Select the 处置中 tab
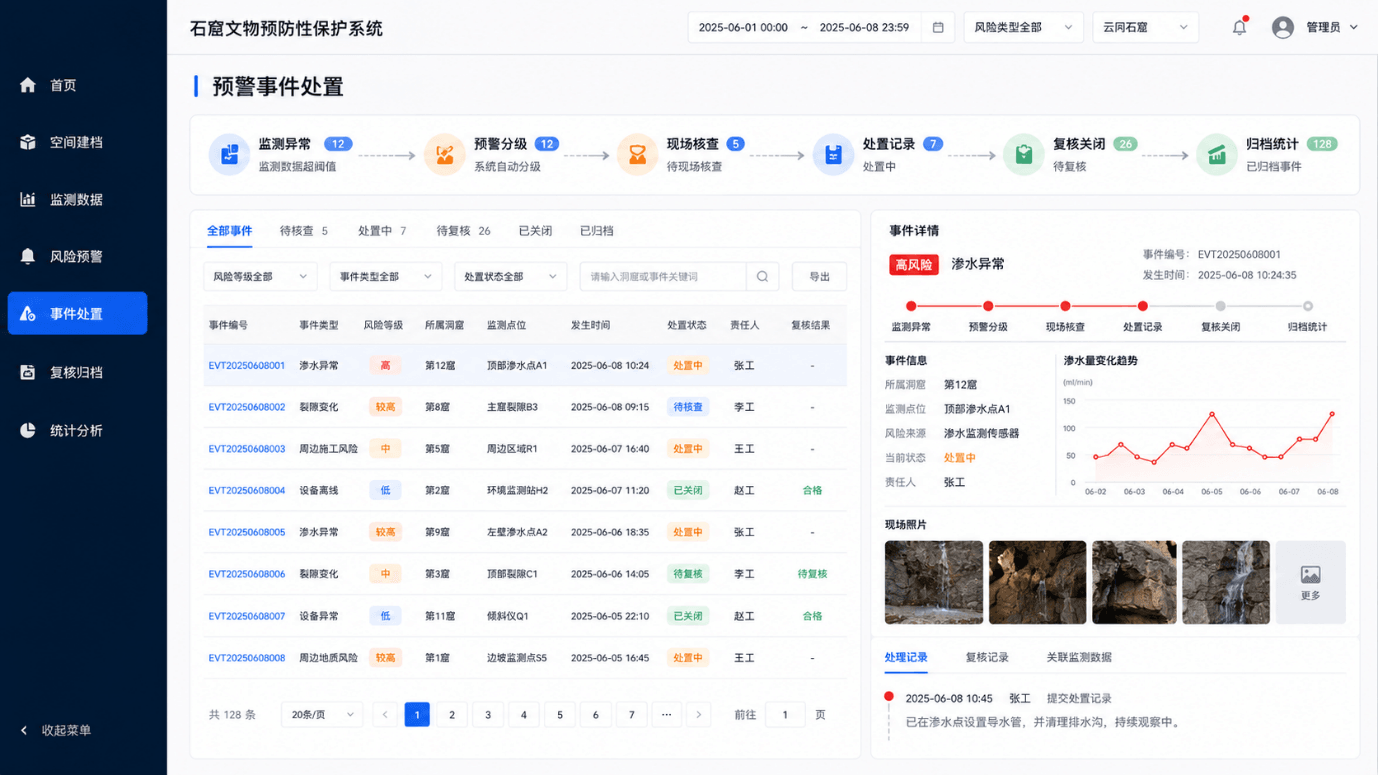 point(382,231)
